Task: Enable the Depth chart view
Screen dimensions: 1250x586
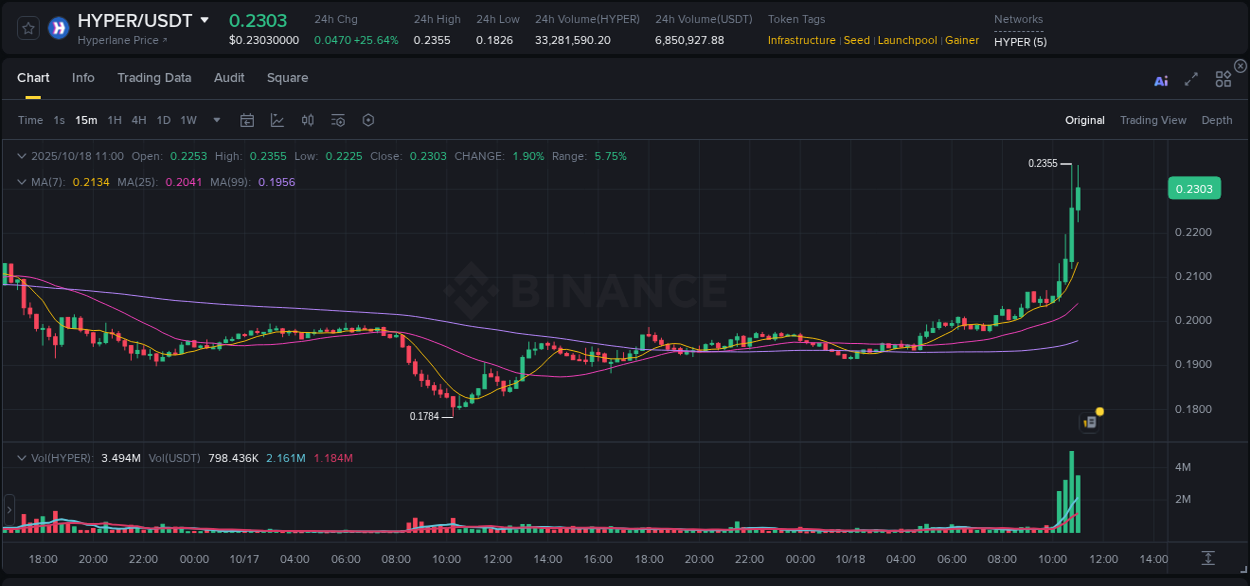Action: click(x=1216, y=120)
